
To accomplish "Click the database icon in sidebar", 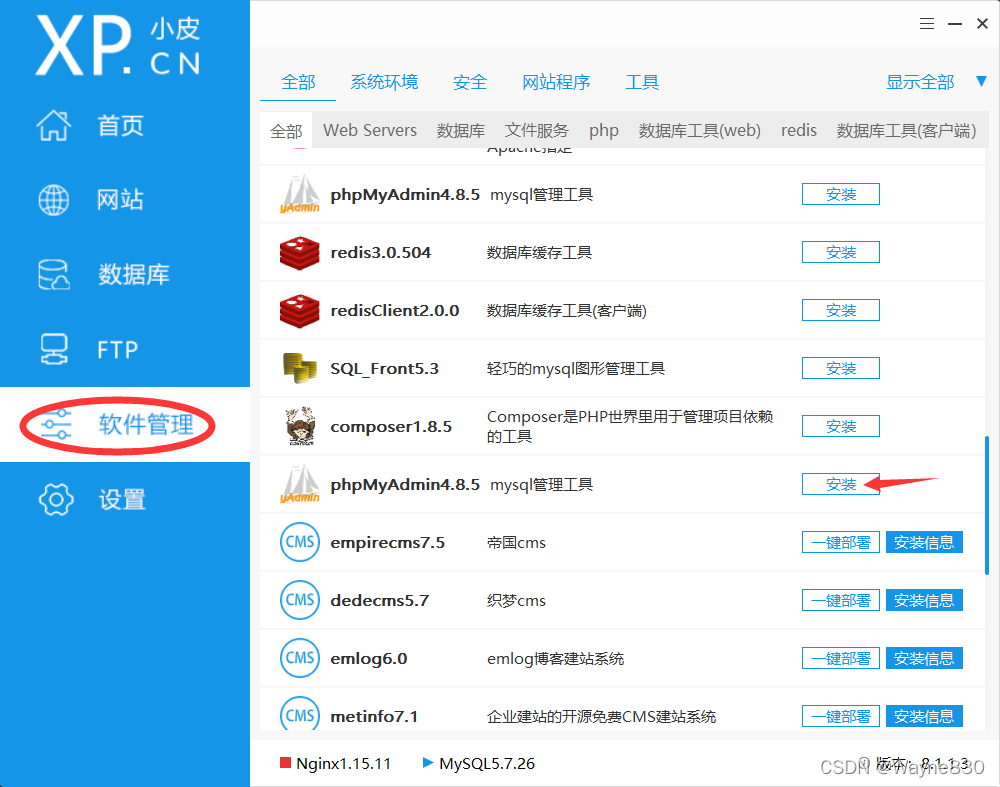I will coord(54,274).
